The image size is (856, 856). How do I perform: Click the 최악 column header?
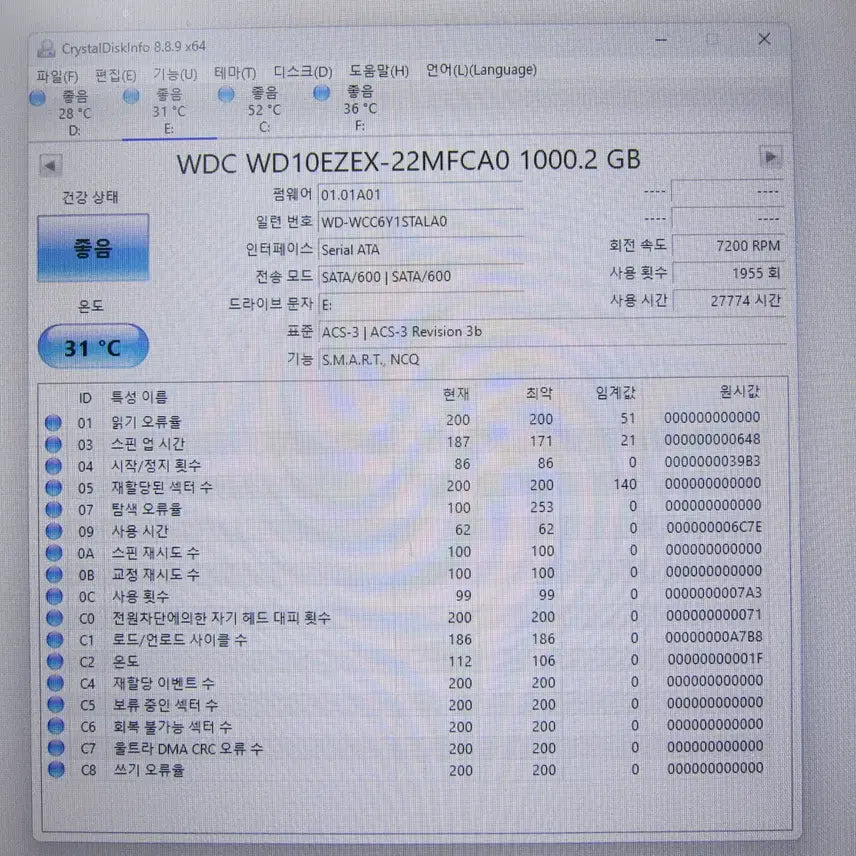[539, 393]
